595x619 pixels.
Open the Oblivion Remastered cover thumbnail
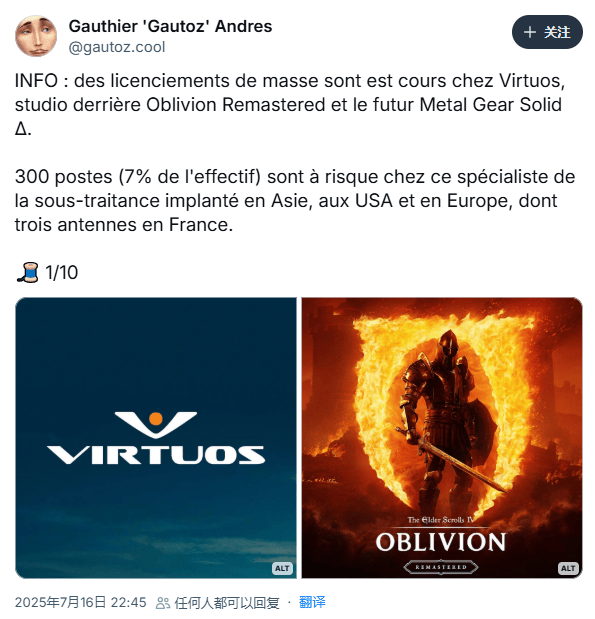point(442,438)
